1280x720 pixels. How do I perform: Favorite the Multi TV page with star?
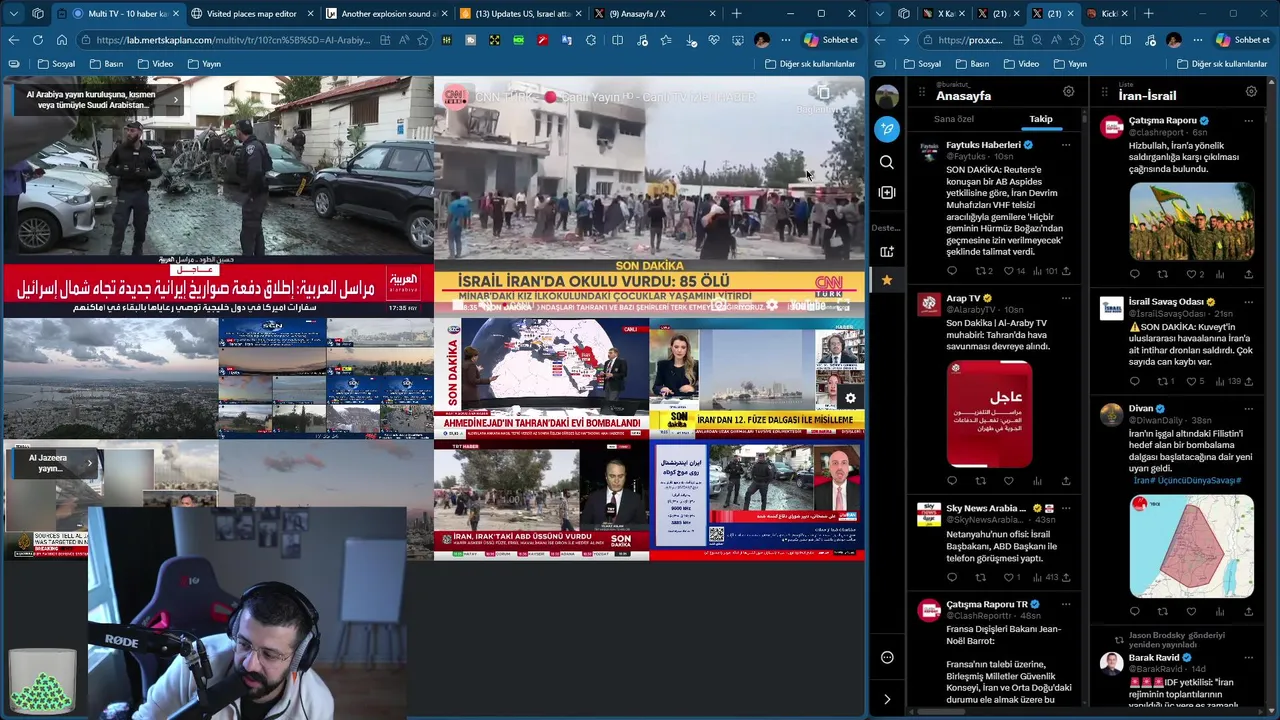[x=423, y=40]
